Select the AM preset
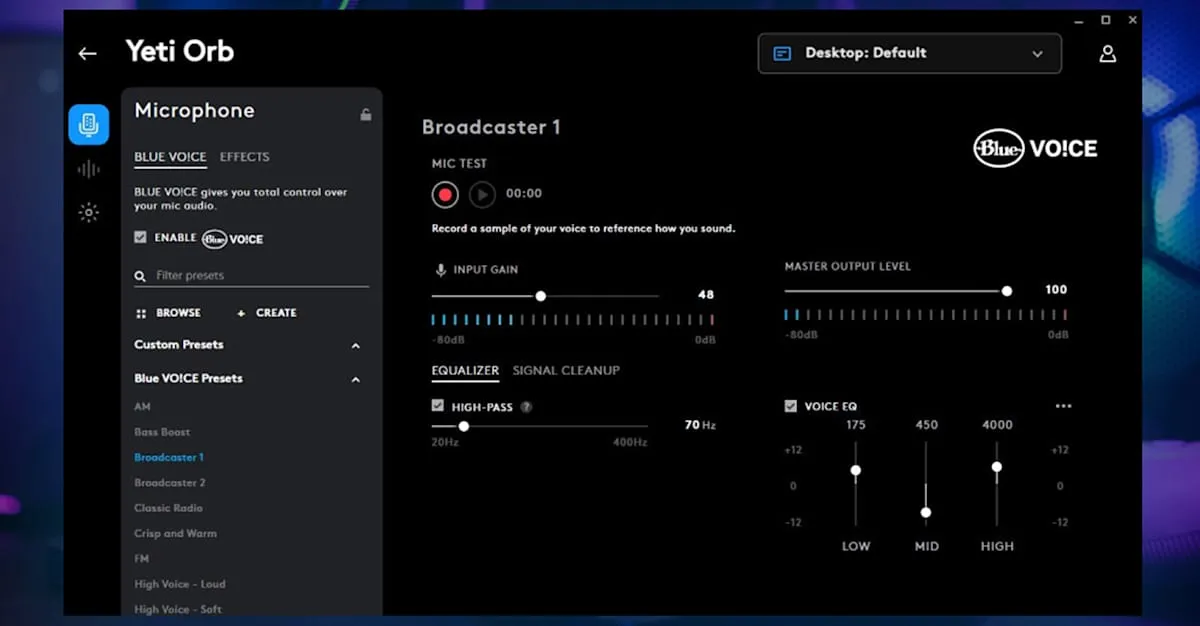Screen dimensions: 1200x626 point(142,407)
